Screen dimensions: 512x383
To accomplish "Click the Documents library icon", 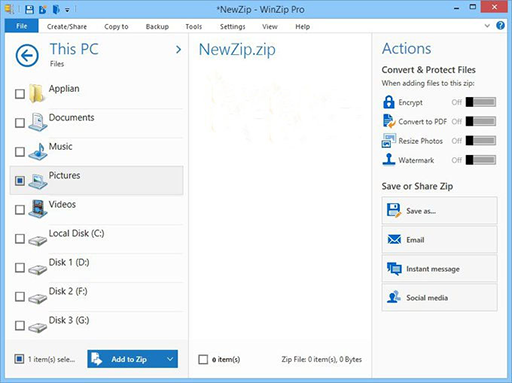I will pos(37,122).
